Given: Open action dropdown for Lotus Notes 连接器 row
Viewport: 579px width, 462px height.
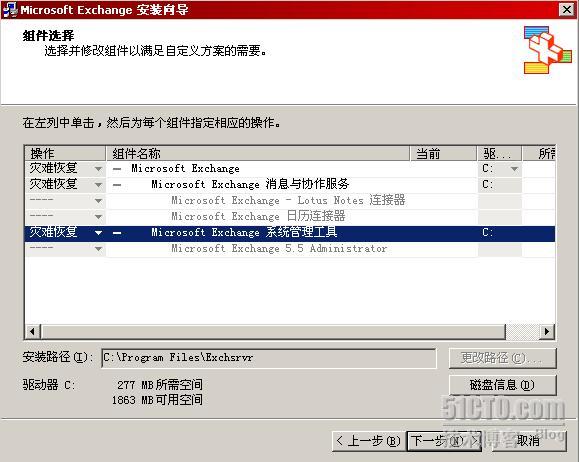Looking at the screenshot, I should tap(98, 201).
